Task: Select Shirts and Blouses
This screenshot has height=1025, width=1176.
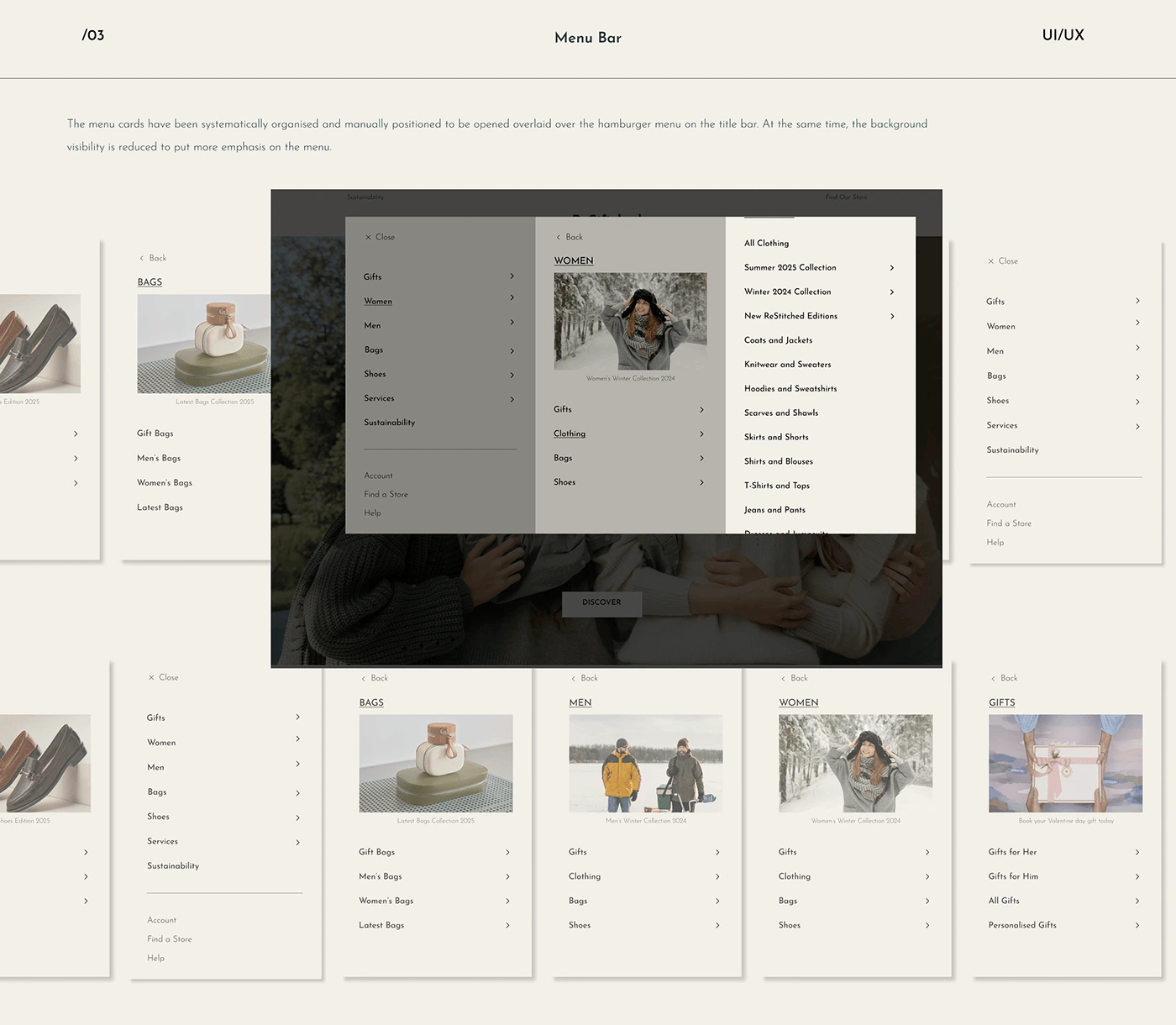Action: (779, 461)
